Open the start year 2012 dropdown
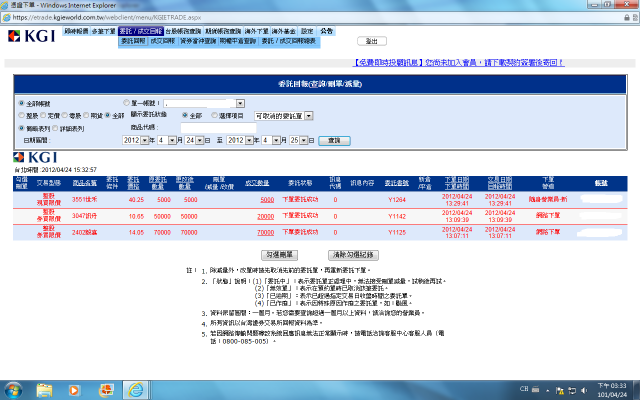The image size is (640, 400). click(144, 140)
